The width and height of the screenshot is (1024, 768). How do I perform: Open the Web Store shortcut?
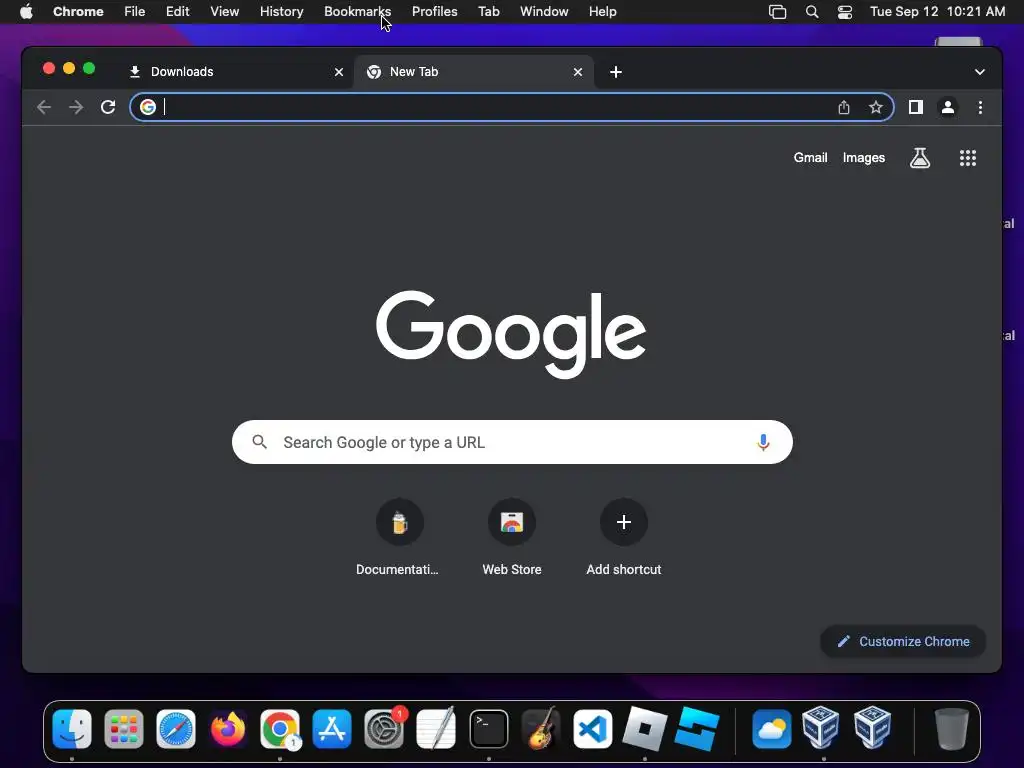pyautogui.click(x=512, y=537)
